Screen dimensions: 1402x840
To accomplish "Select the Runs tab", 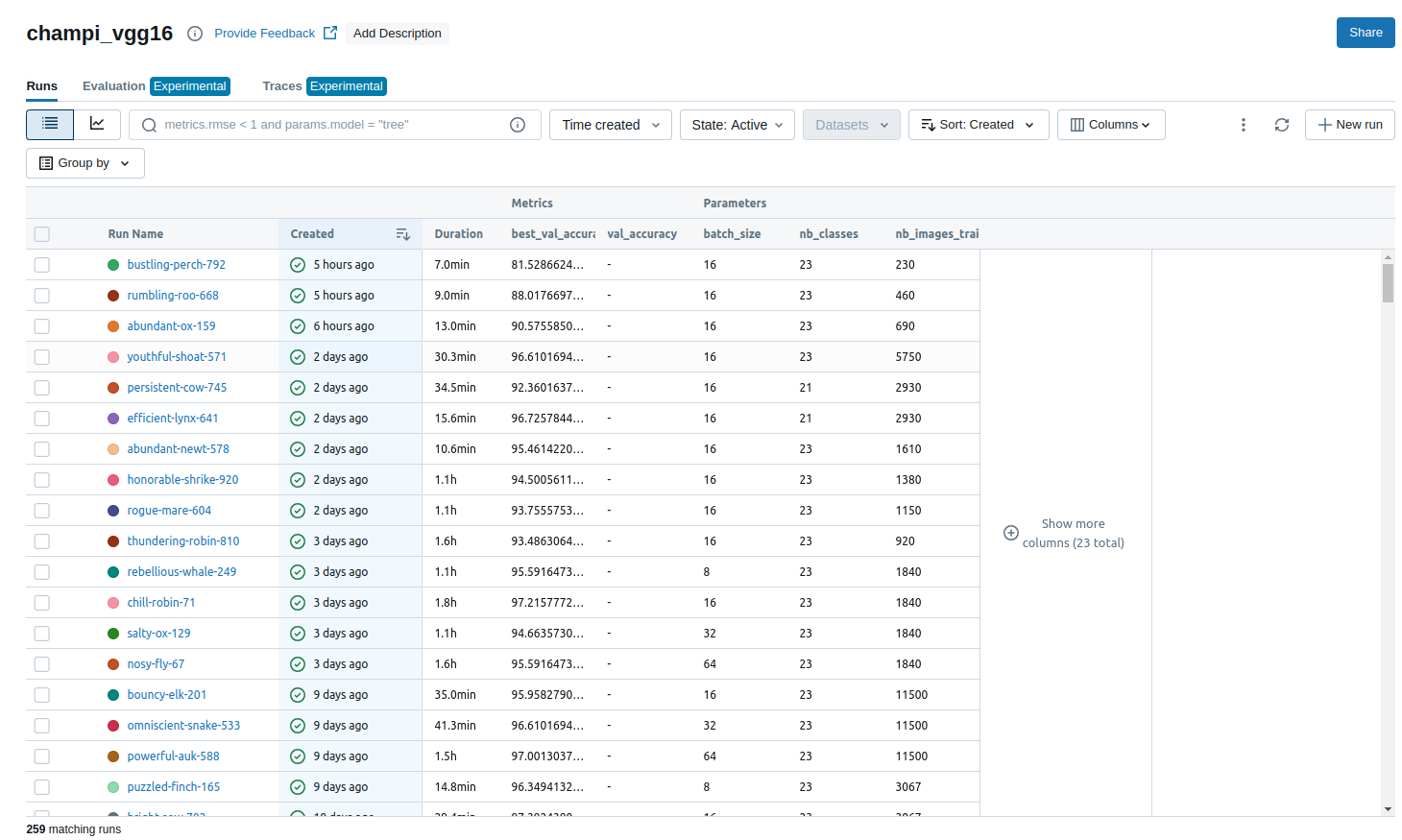I will point(42,86).
